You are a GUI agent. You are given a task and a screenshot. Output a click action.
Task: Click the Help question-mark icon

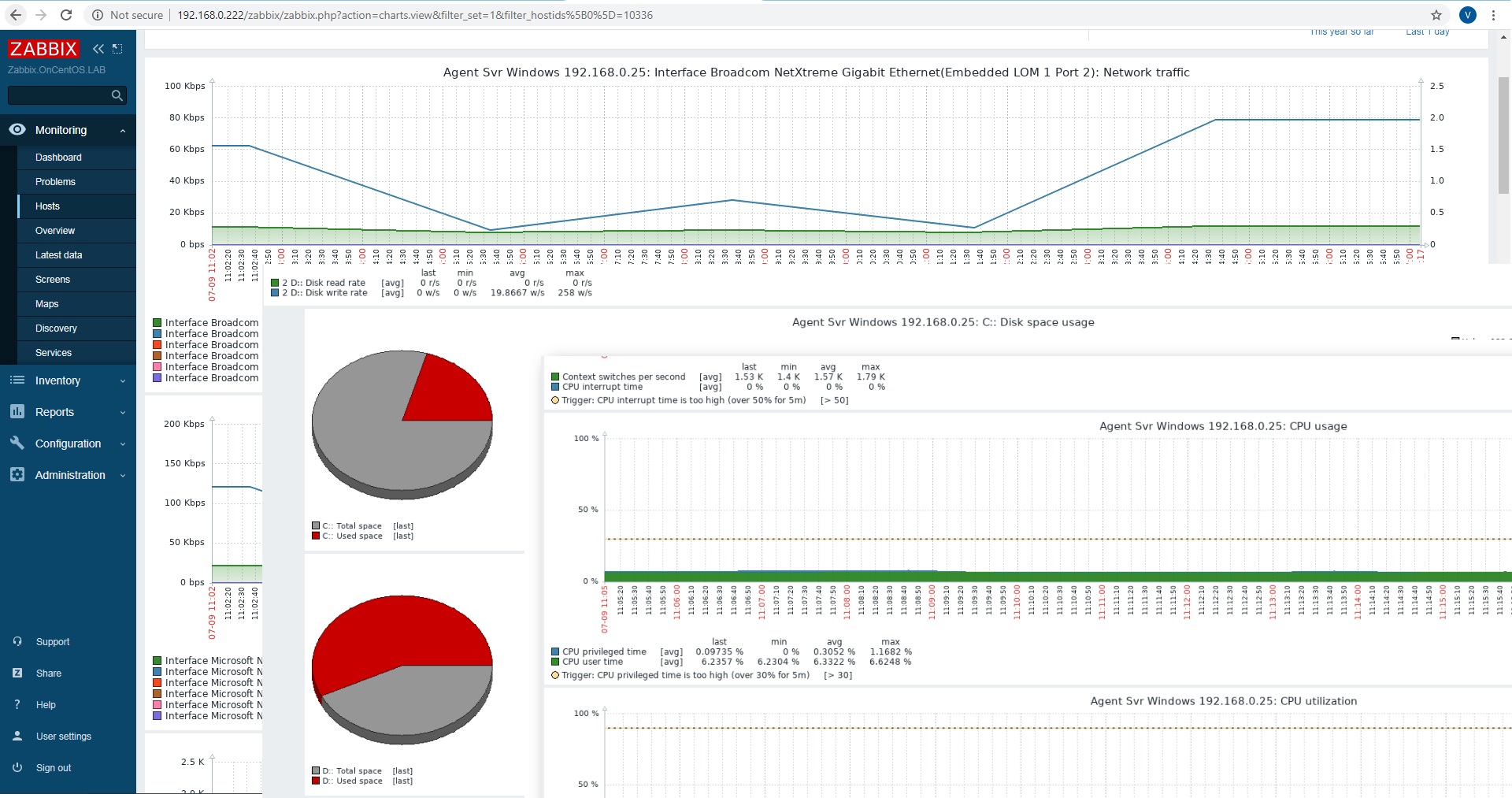(x=17, y=704)
